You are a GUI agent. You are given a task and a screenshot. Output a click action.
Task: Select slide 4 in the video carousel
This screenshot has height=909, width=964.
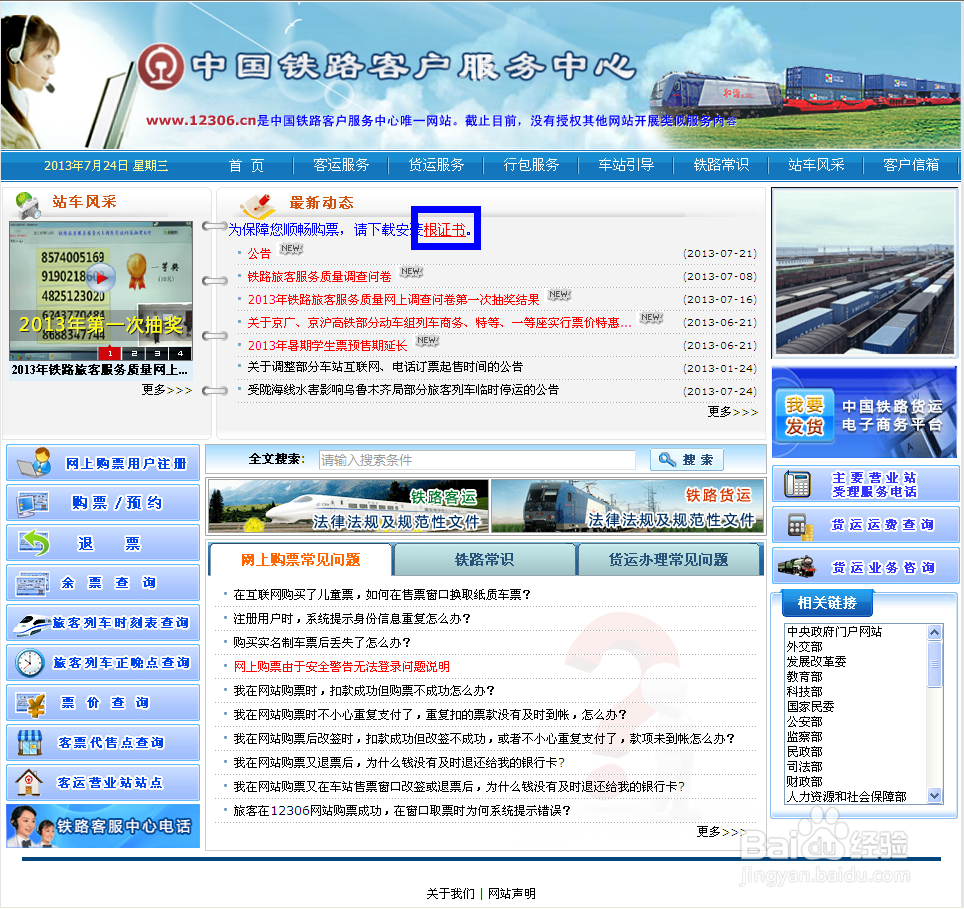180,353
